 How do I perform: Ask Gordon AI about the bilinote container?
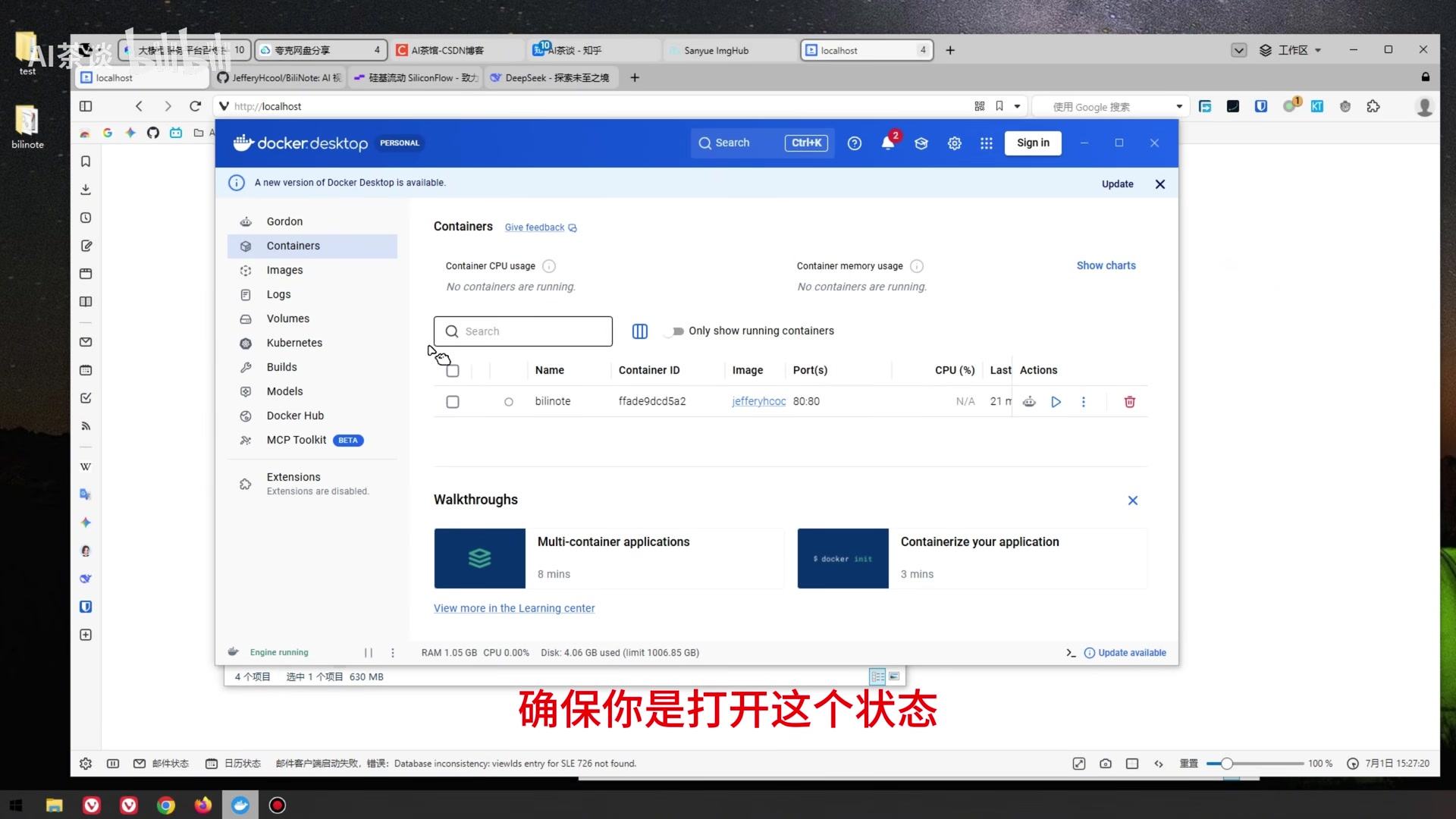click(x=1029, y=402)
